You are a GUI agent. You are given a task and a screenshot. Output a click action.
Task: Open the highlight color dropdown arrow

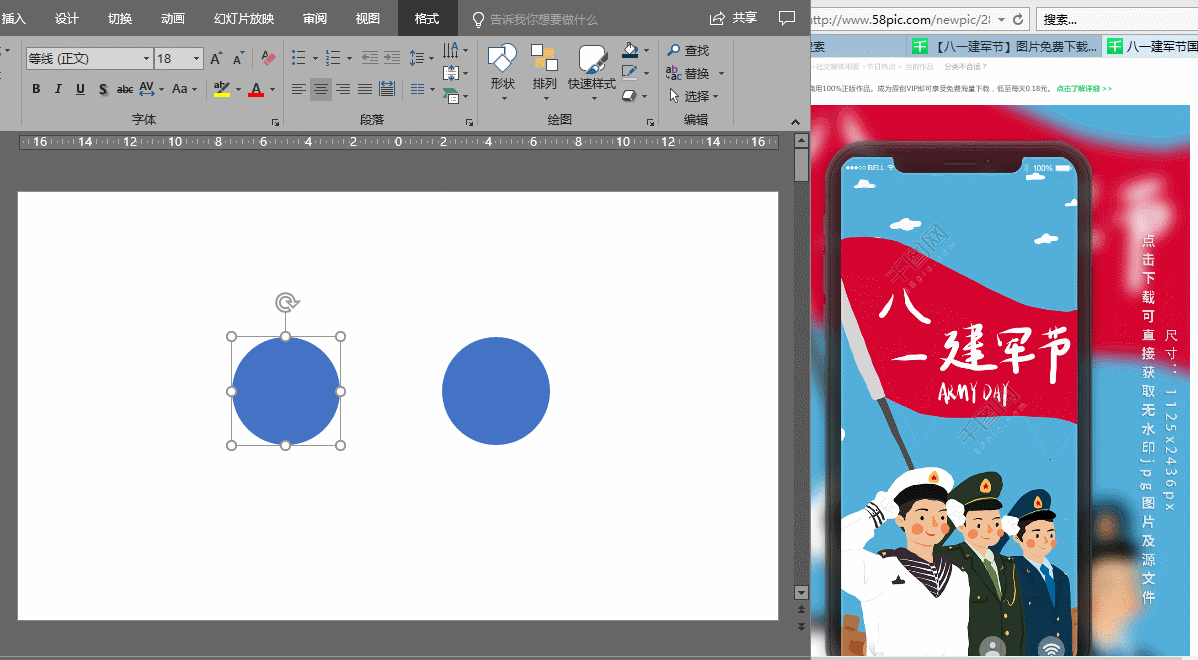238,89
